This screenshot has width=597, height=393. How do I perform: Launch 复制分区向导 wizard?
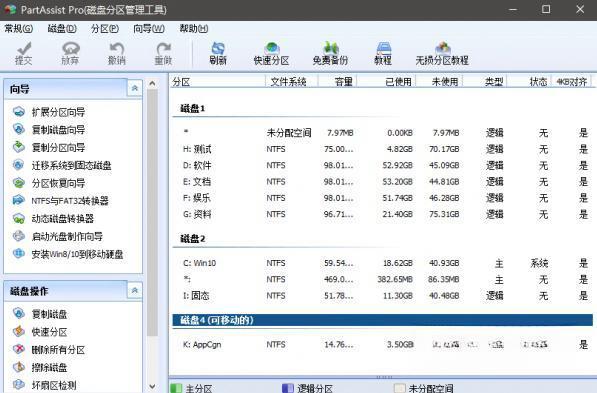tap(49, 147)
